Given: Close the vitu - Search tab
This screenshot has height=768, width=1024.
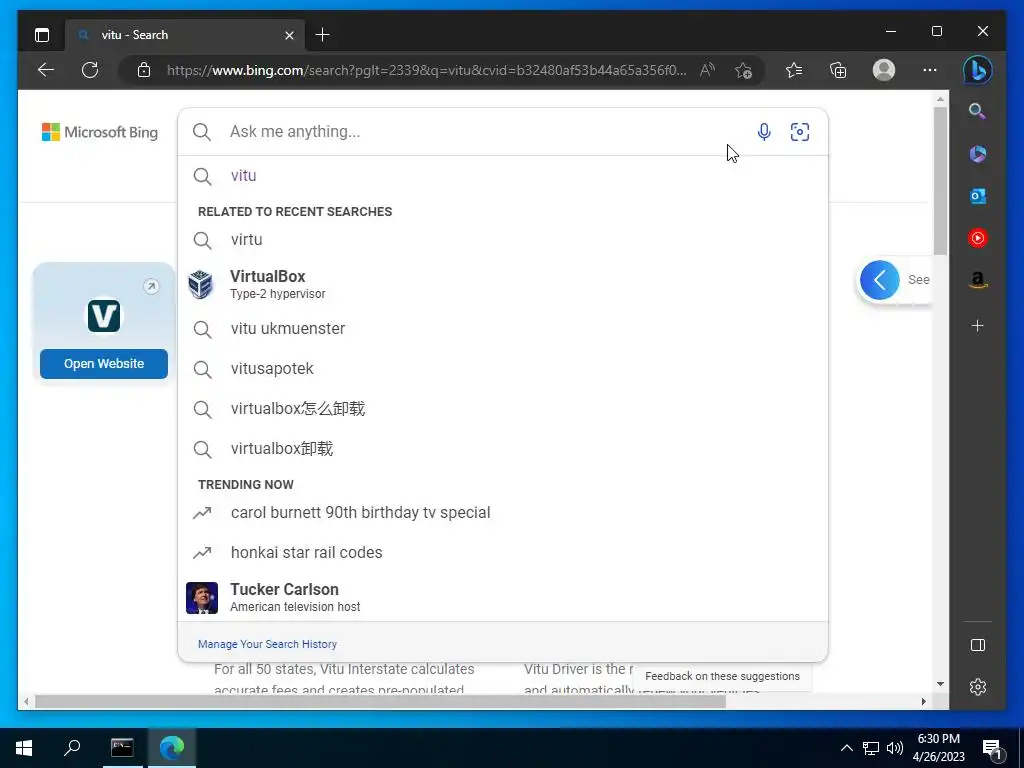Looking at the screenshot, I should point(289,35).
